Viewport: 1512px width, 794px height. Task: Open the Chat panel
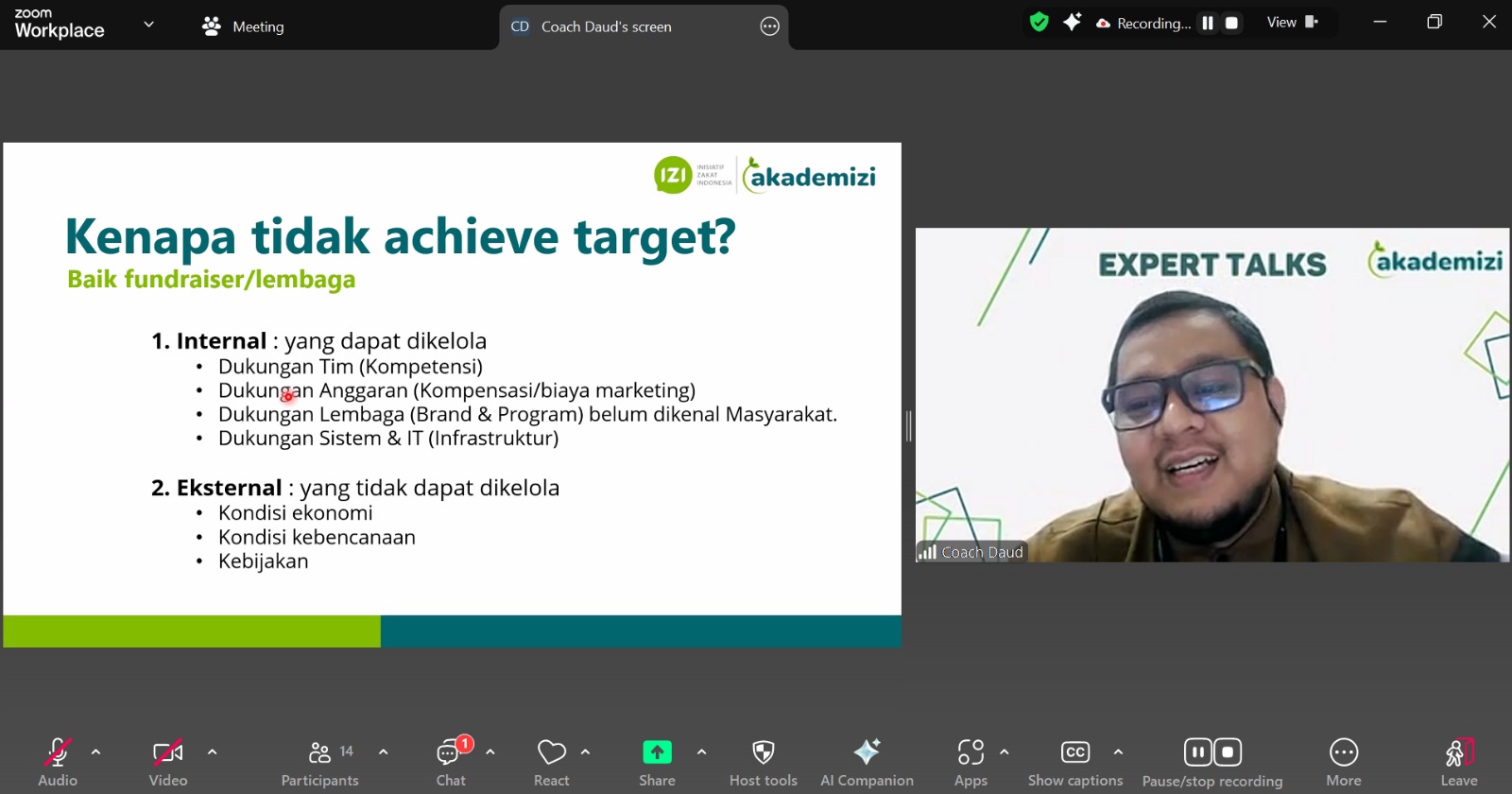pos(451,763)
